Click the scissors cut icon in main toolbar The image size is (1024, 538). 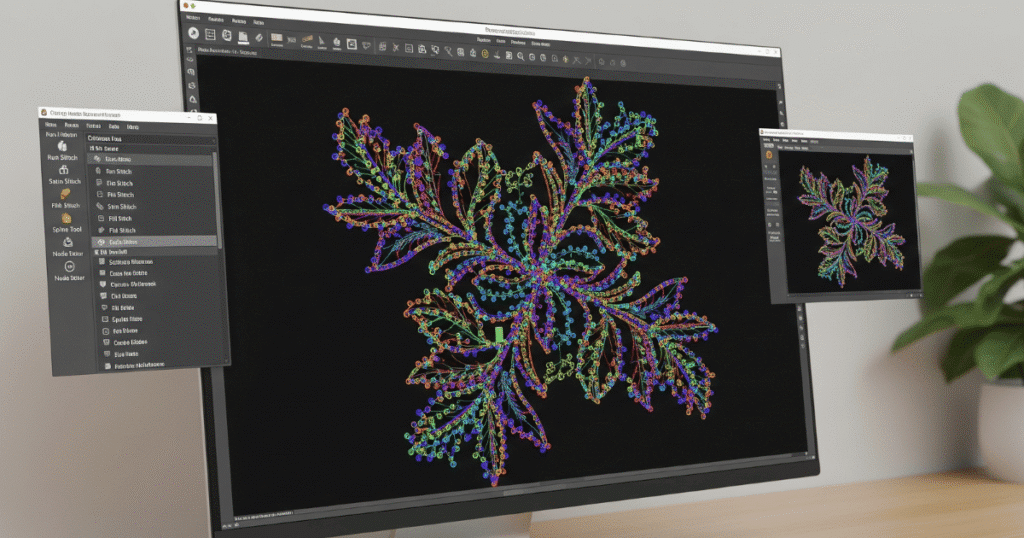tap(396, 48)
